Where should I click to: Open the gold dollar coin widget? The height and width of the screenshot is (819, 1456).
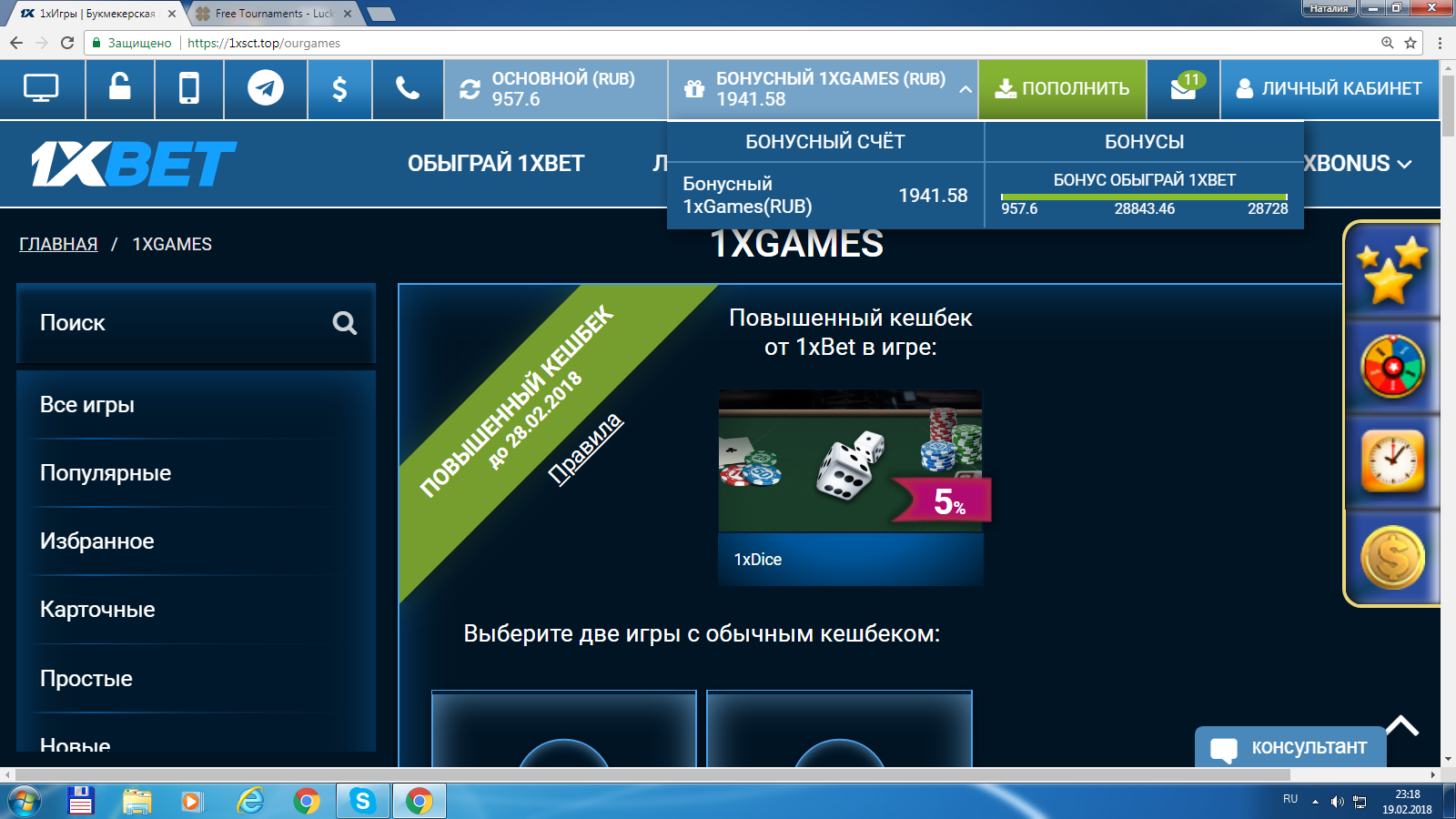point(1392,557)
